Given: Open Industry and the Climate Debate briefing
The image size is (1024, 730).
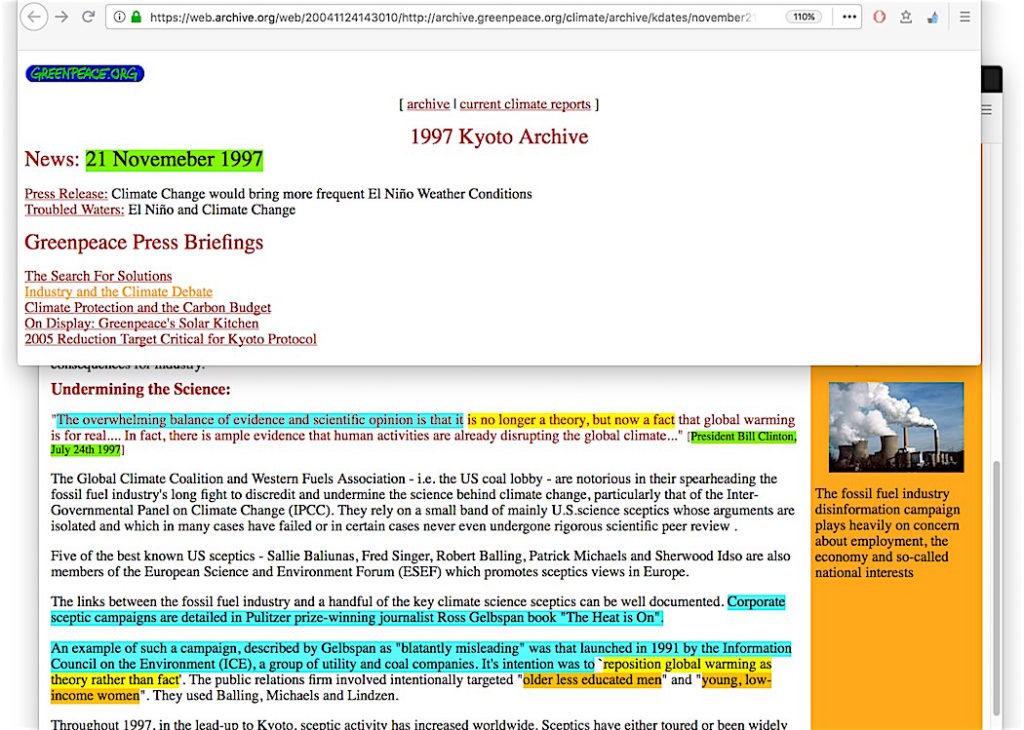Looking at the screenshot, I should tap(118, 292).
